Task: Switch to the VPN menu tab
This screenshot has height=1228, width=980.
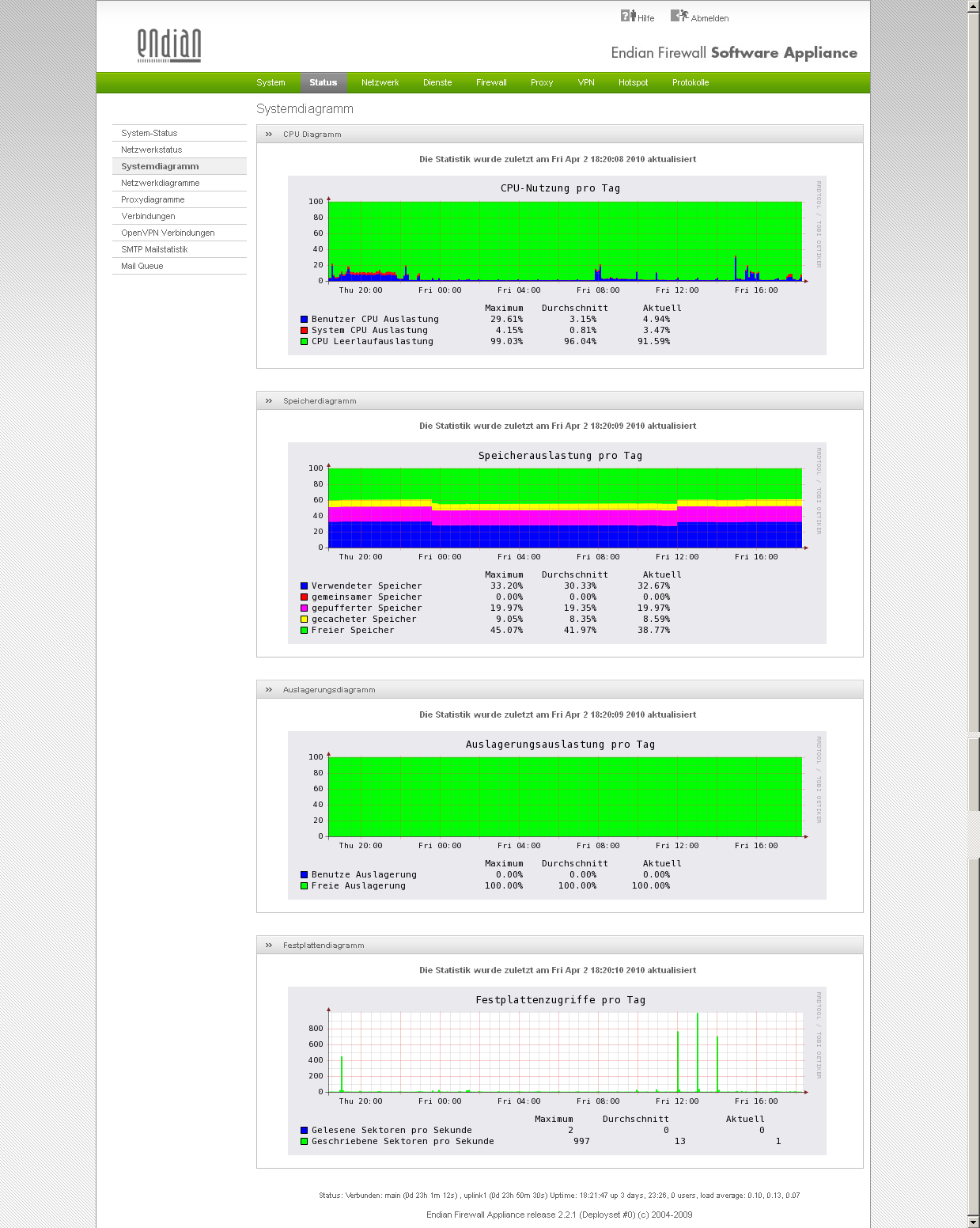Action: (x=586, y=82)
